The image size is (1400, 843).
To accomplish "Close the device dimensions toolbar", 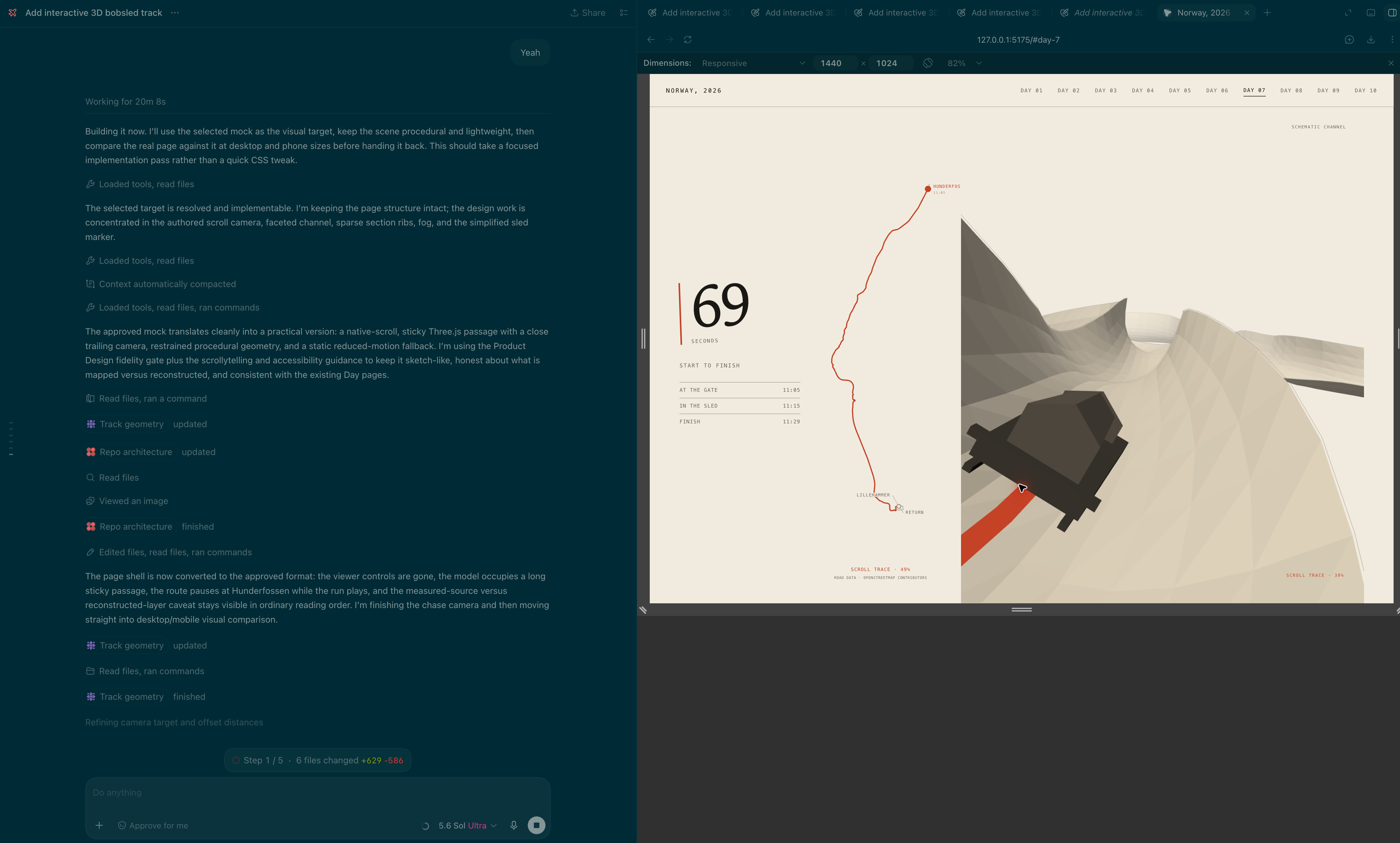I will click(1390, 63).
